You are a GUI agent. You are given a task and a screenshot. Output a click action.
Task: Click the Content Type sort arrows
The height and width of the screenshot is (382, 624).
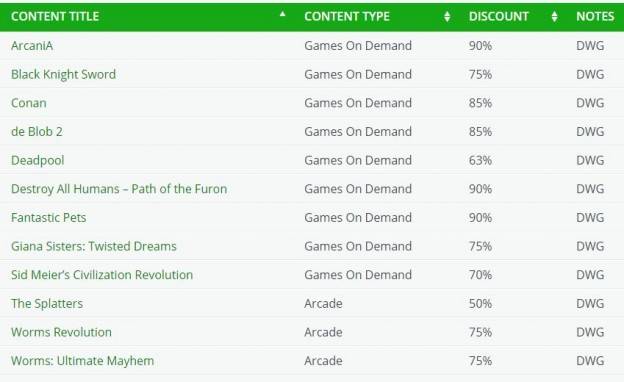(x=447, y=16)
